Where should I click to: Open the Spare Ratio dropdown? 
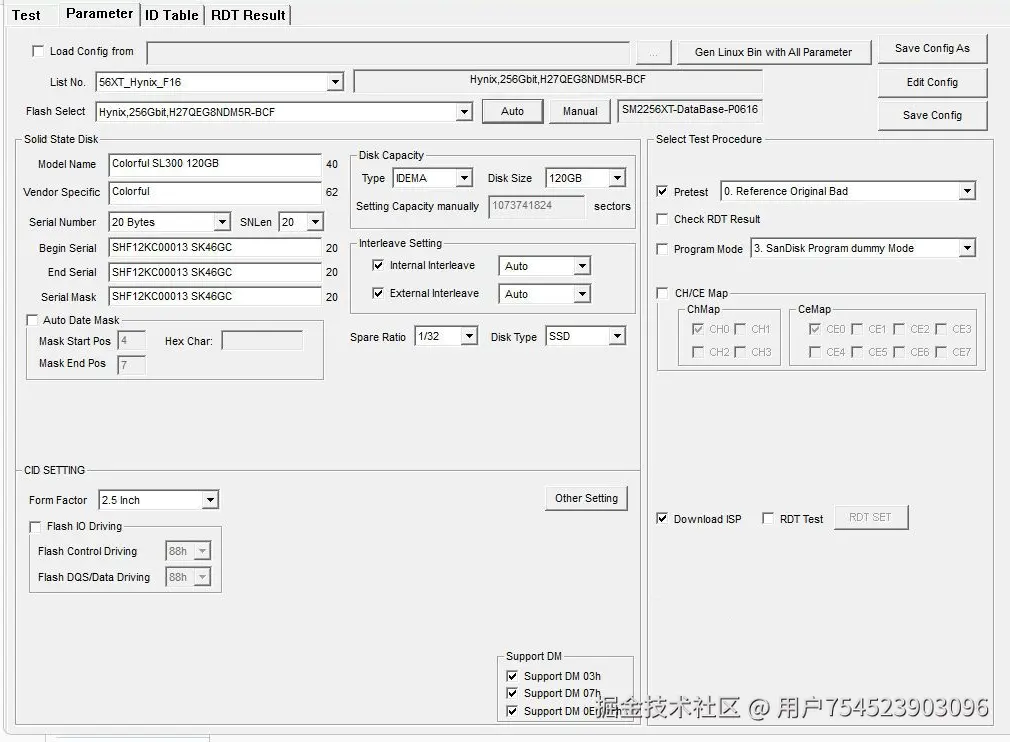[x=470, y=336]
